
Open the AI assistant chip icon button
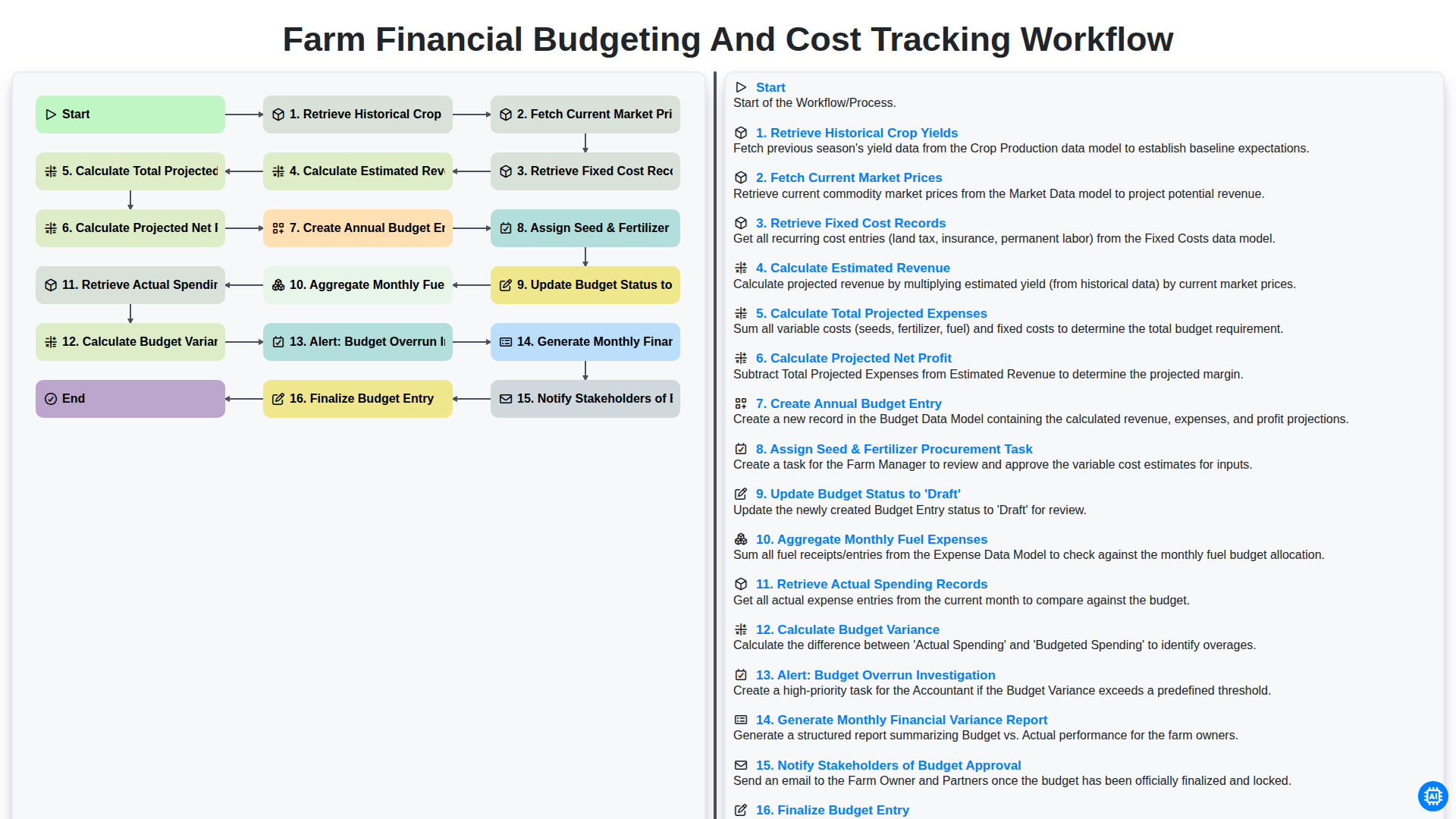(1432, 795)
